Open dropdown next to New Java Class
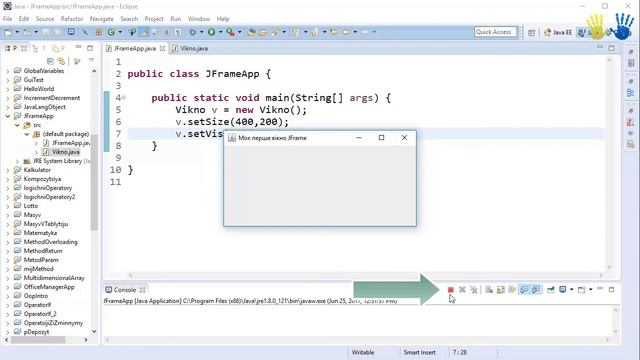640x360 pixels. (x=120, y=32)
